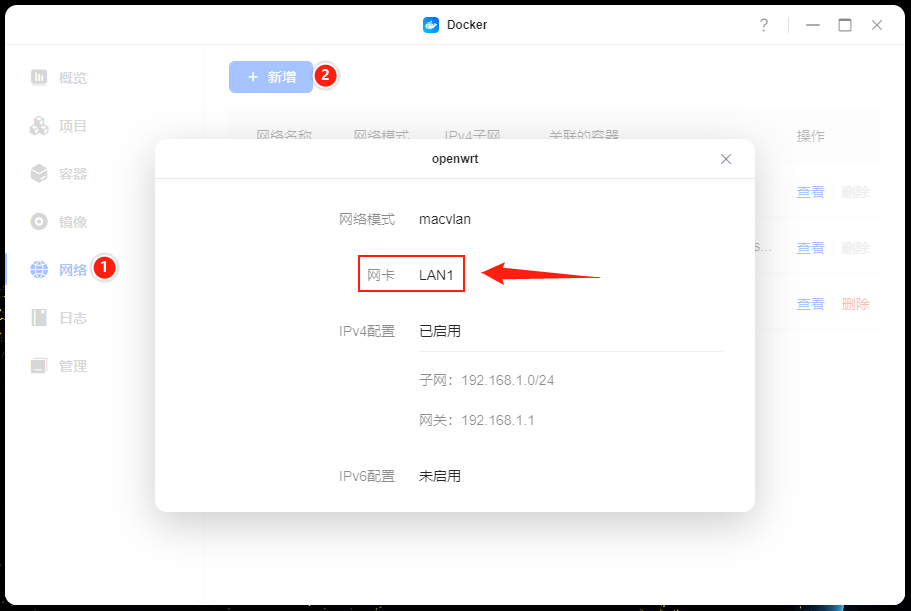911x611 pixels.
Task: Open the 概览 overview section in the sidebar
Action: pos(59,77)
